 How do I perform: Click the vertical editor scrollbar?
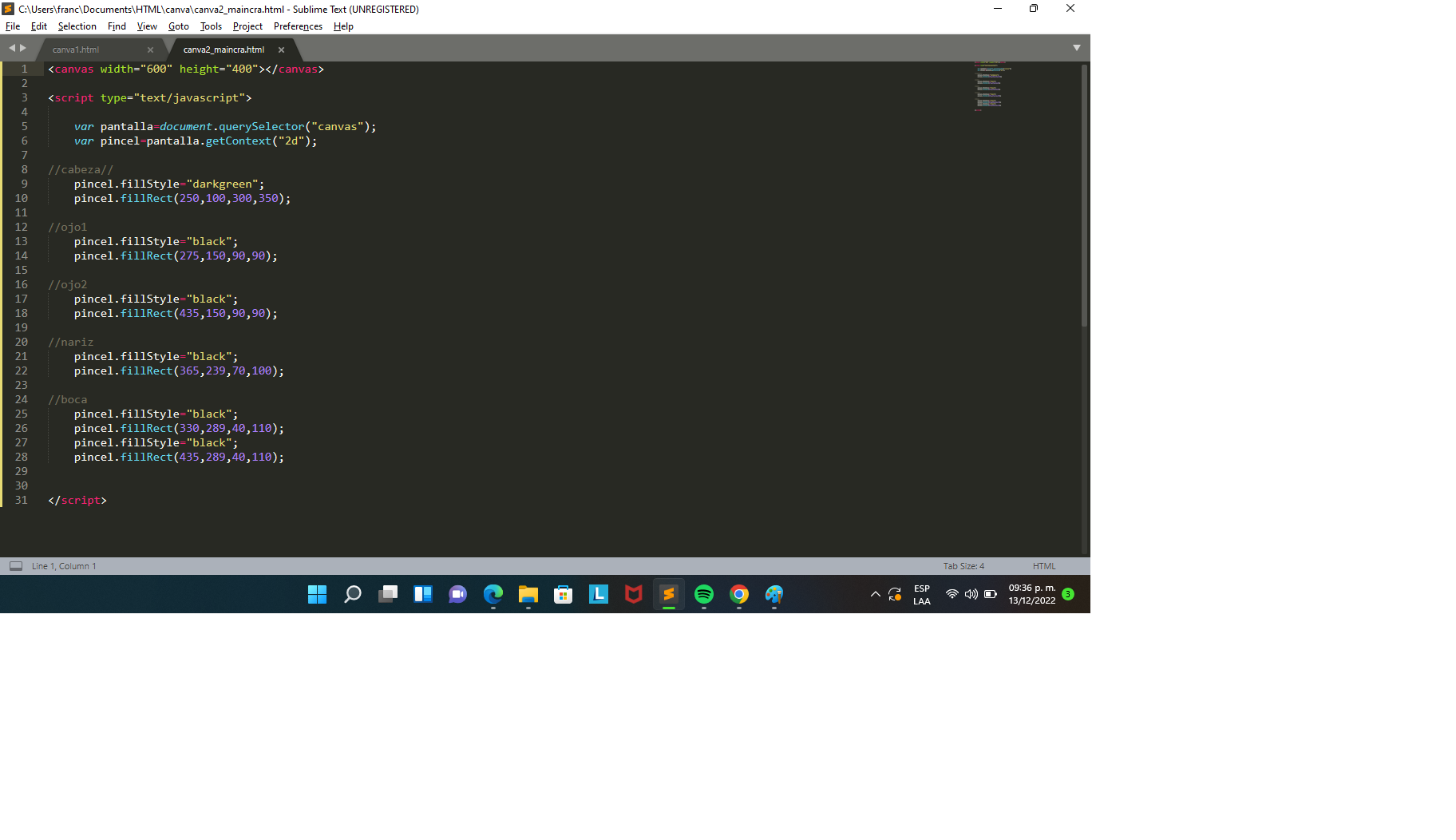click(1084, 196)
